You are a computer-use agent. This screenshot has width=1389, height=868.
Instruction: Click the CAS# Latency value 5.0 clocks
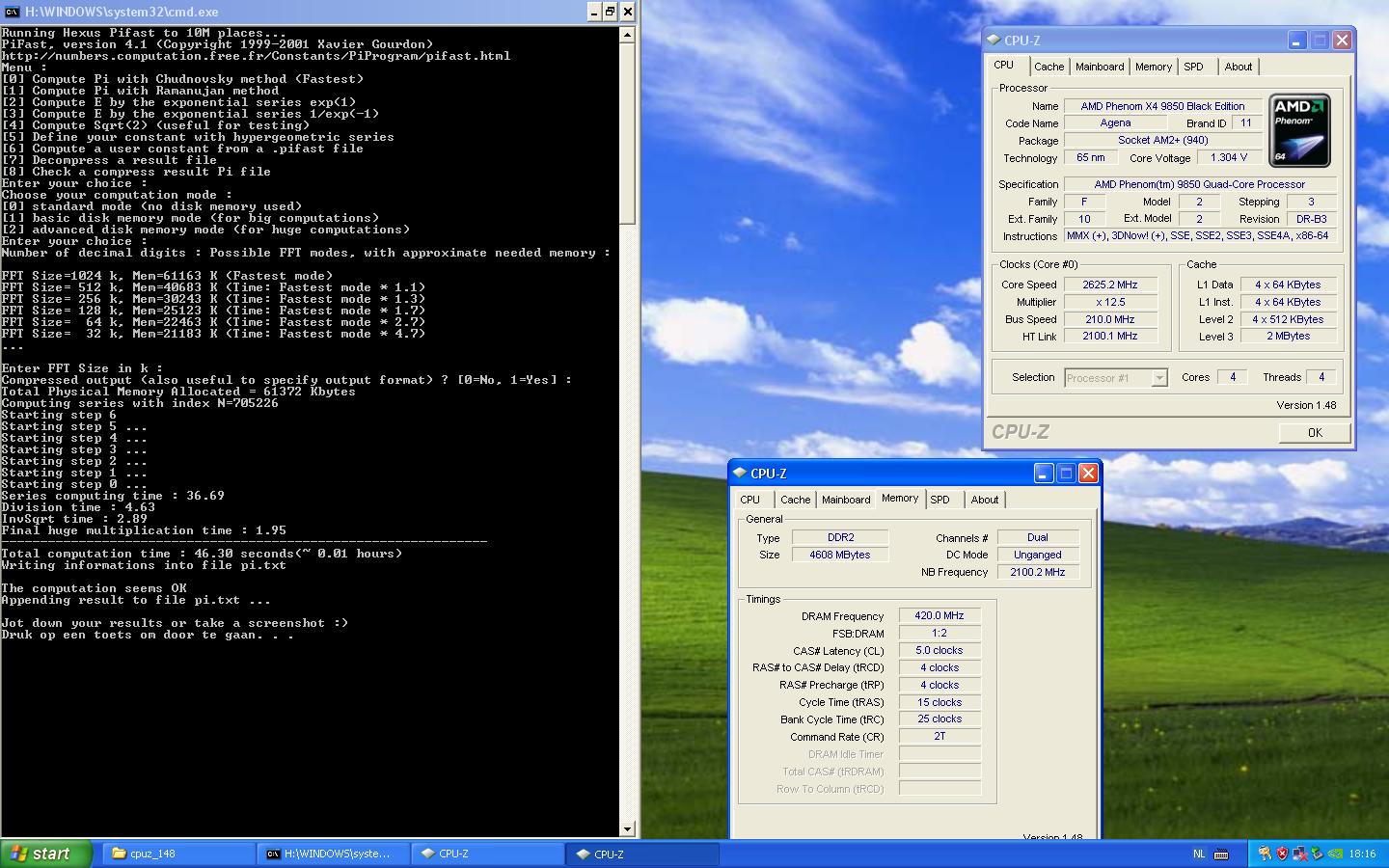[940, 650]
